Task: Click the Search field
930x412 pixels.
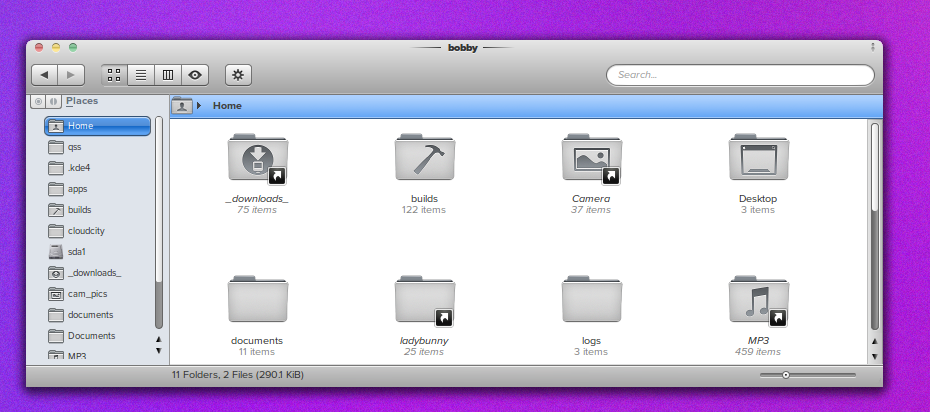Action: click(740, 75)
